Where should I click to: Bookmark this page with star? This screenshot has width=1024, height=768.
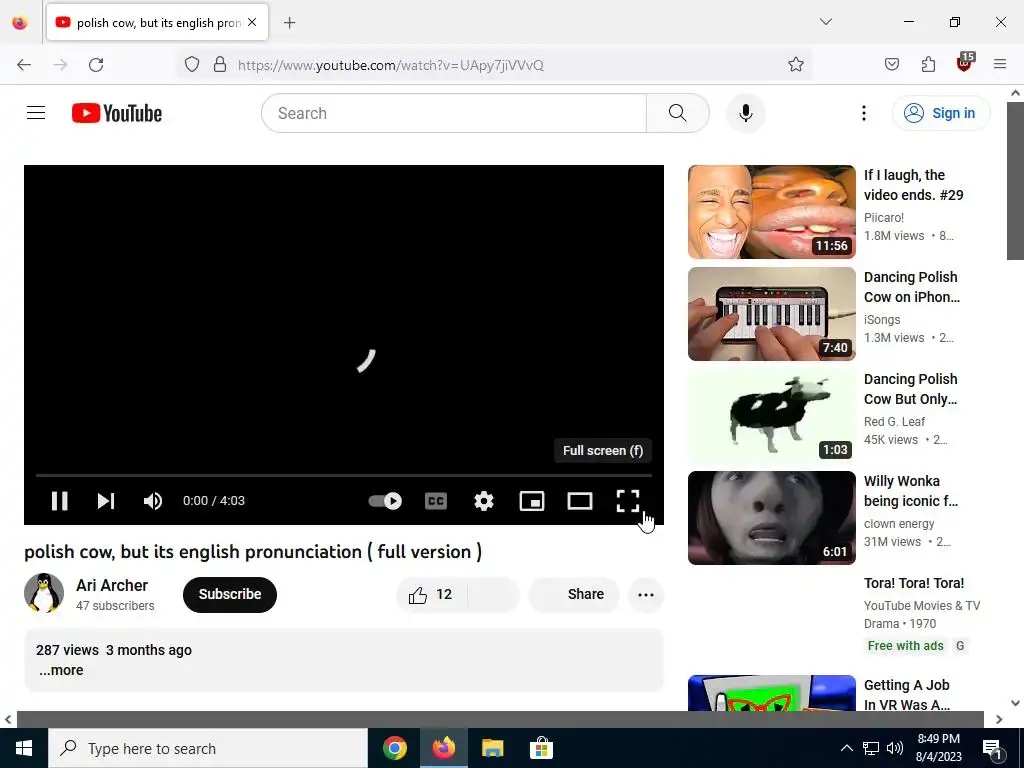tap(795, 65)
